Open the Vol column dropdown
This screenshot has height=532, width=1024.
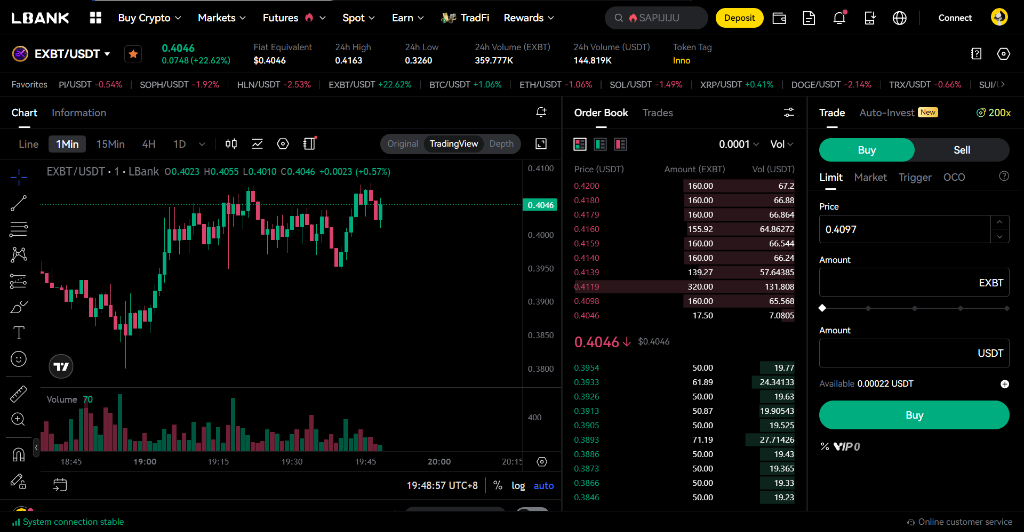[782, 144]
